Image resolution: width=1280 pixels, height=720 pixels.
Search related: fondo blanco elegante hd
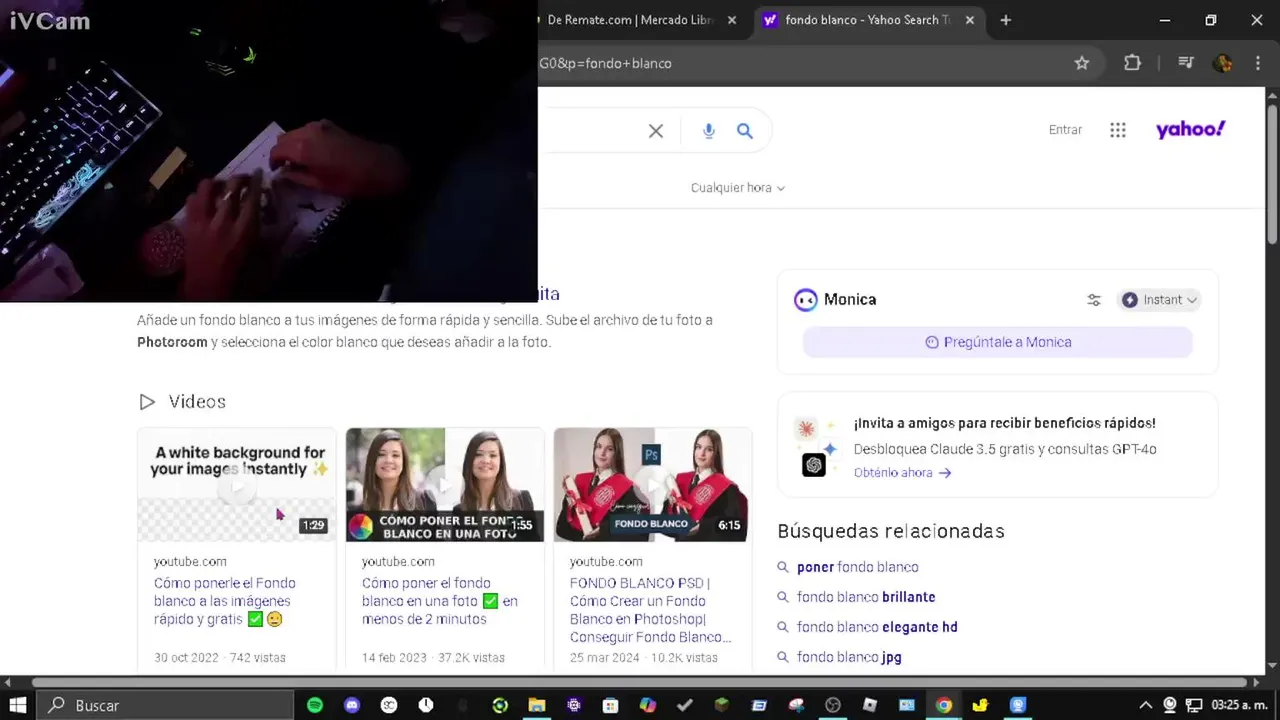point(877,627)
